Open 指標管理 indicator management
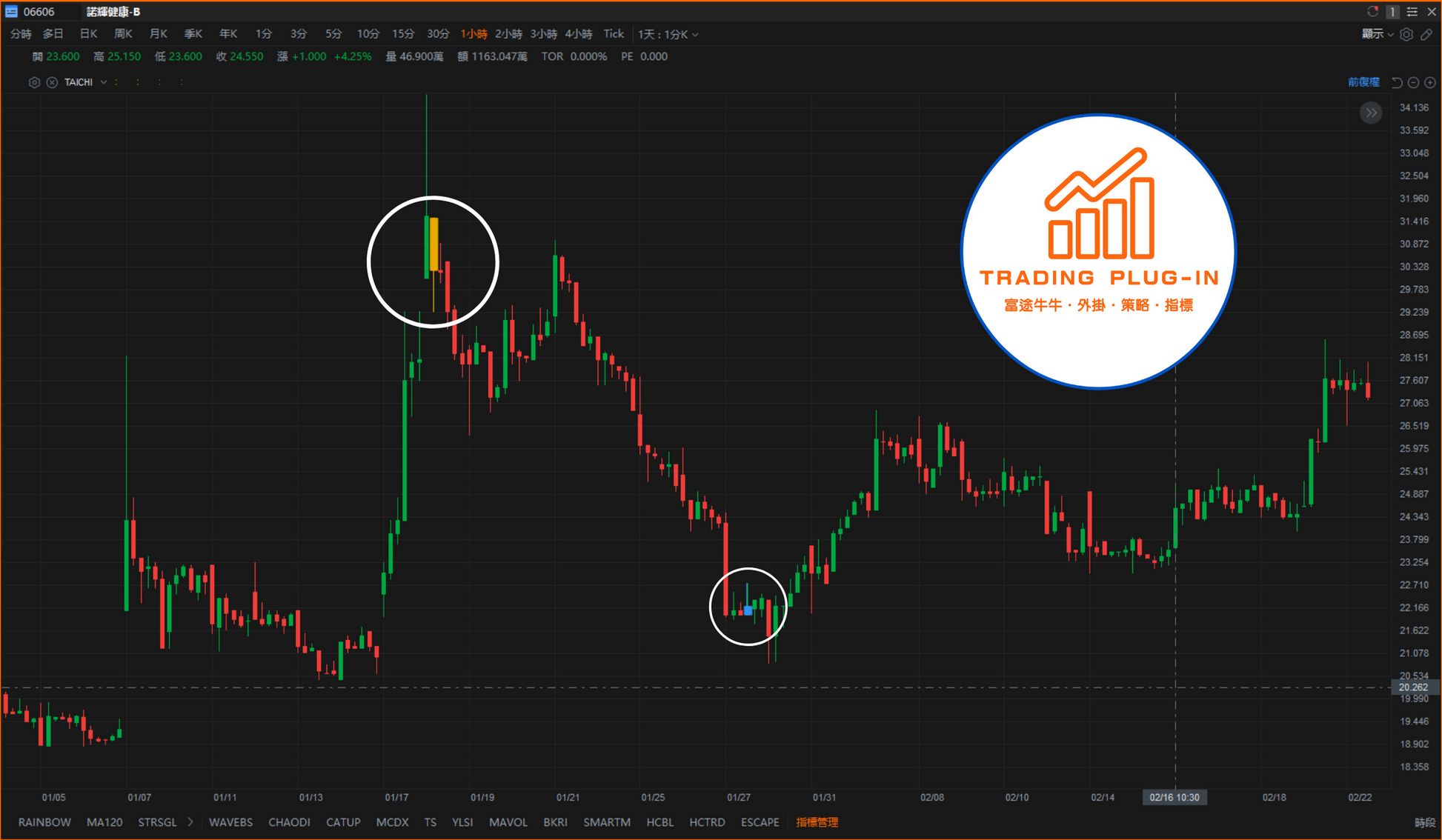Image resolution: width=1442 pixels, height=840 pixels. 817,822
